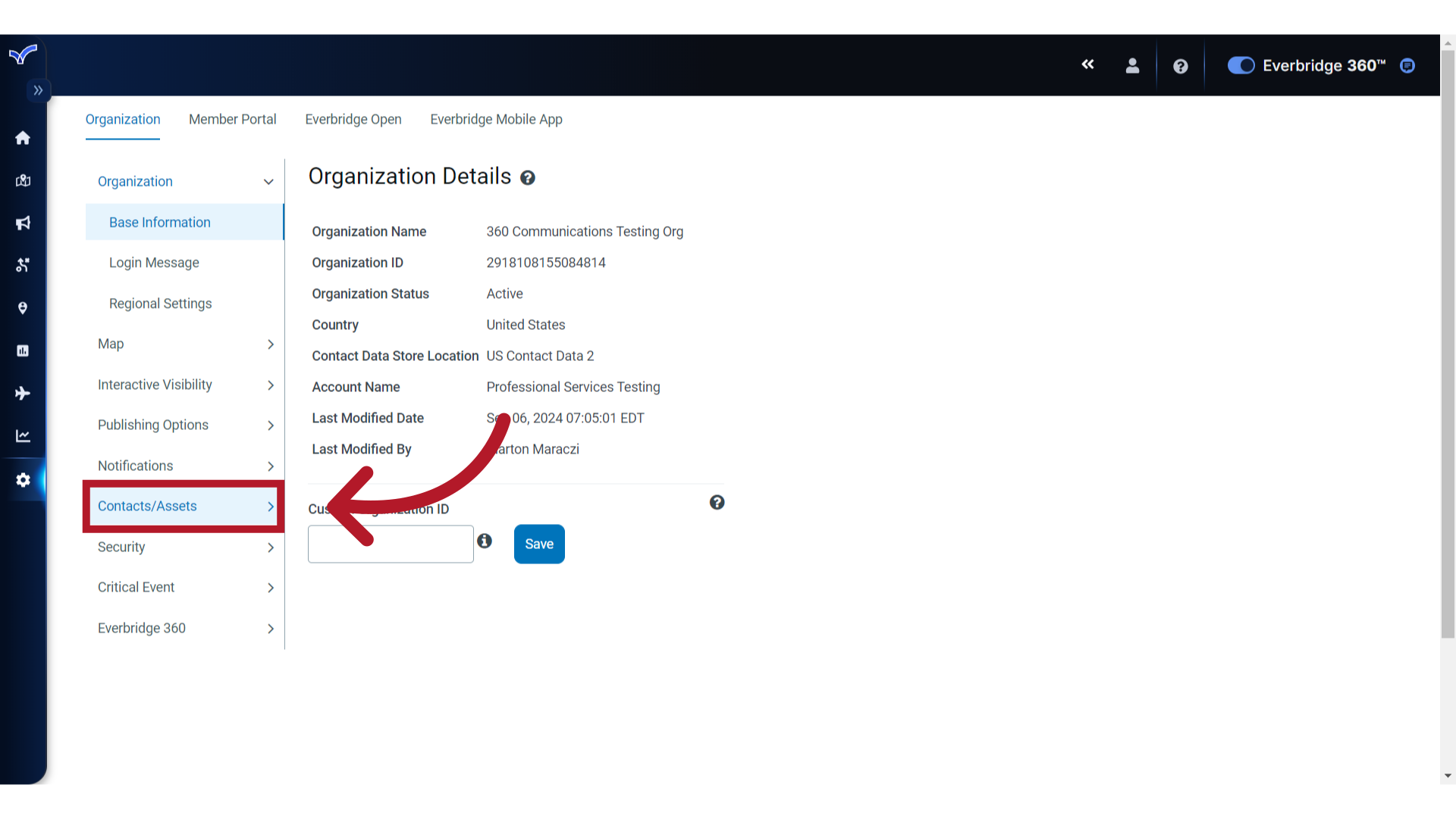This screenshot has height=819, width=1456.
Task: Collapse the Organization section chevron
Action: [268, 182]
